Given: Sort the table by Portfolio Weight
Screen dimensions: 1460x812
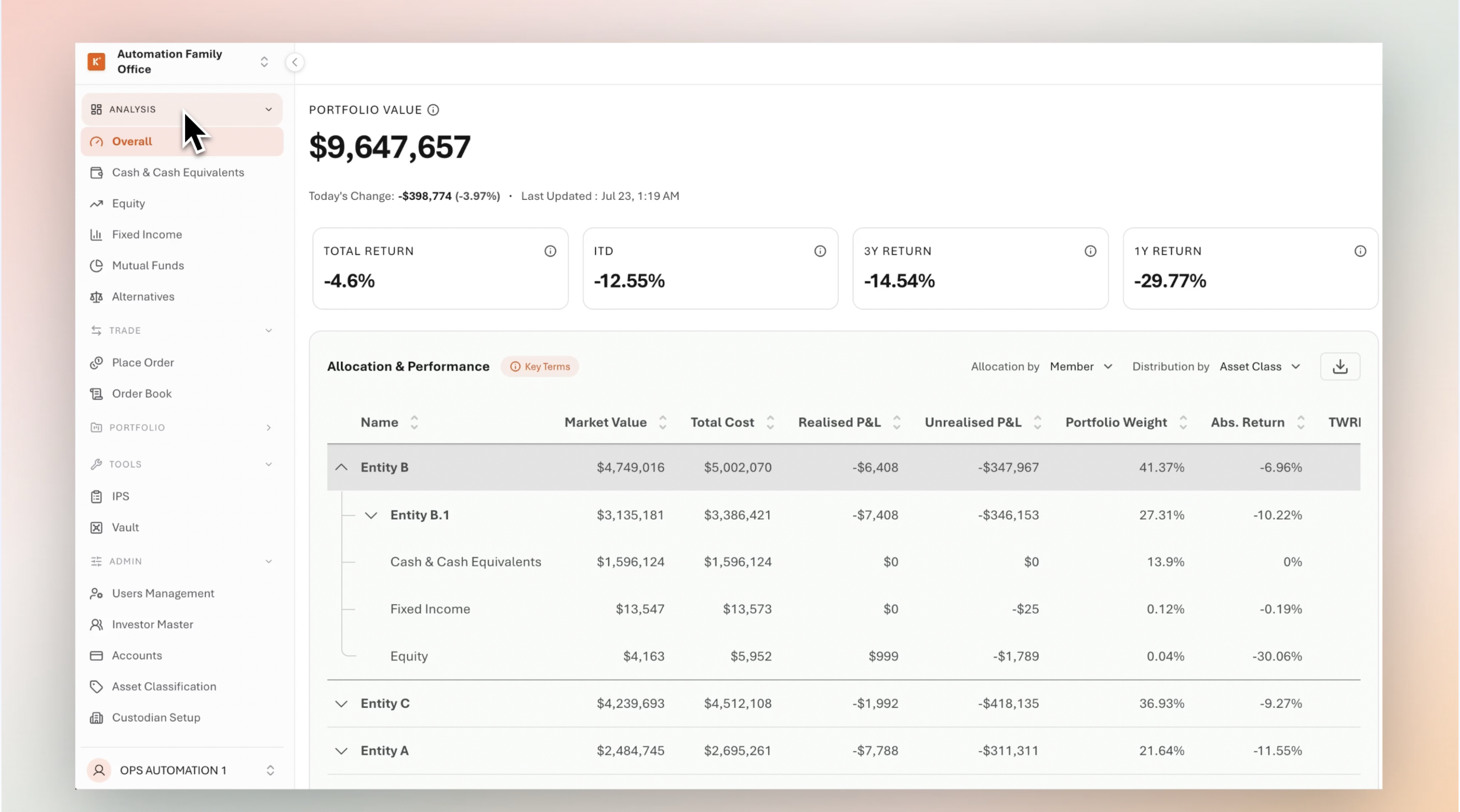Looking at the screenshot, I should coord(1183,423).
